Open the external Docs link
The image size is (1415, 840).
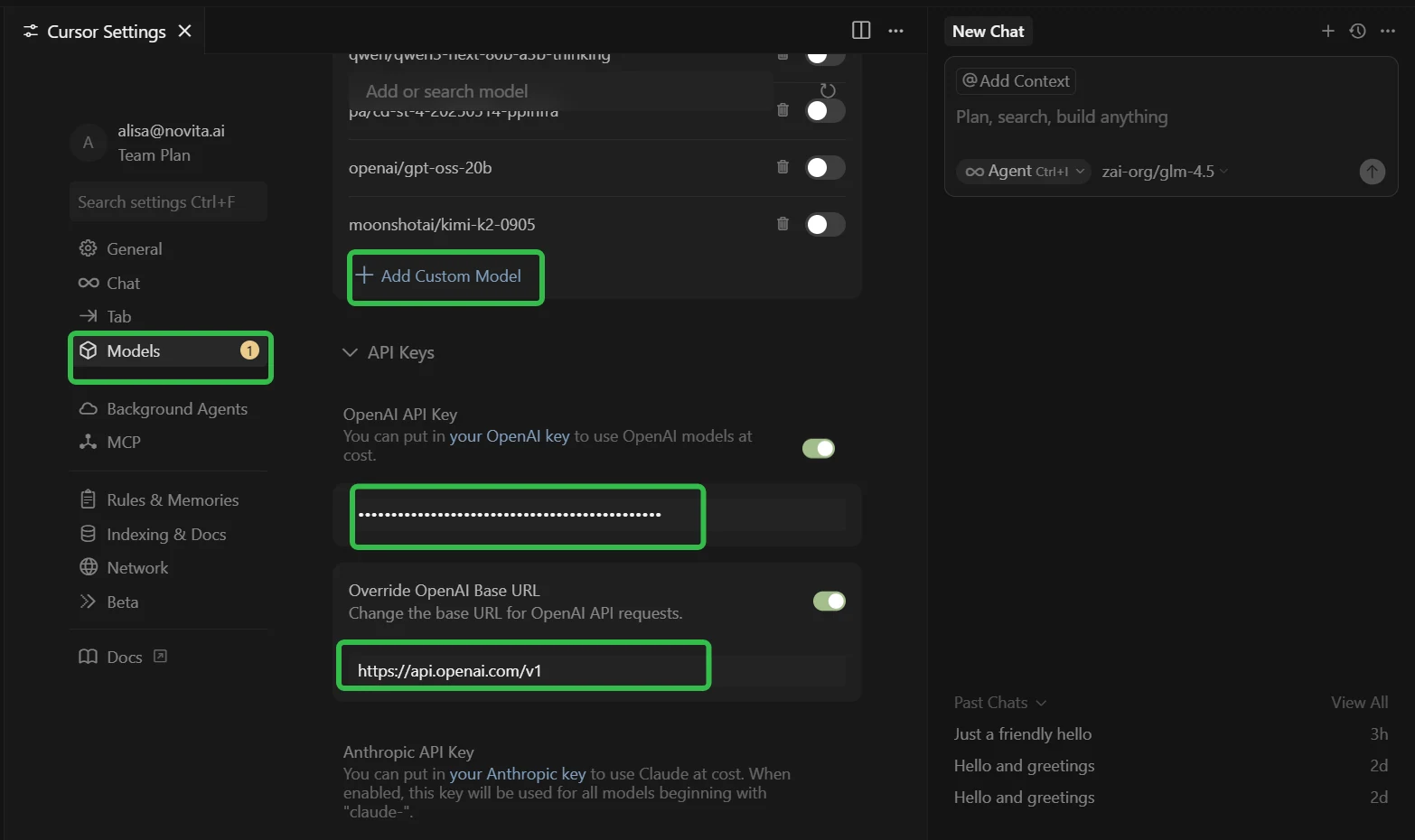tap(123, 657)
